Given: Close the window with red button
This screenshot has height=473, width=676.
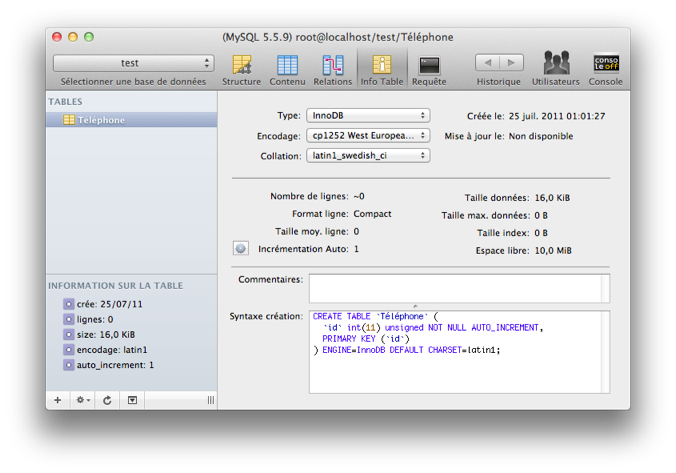Looking at the screenshot, I should pyautogui.click(x=57, y=37).
